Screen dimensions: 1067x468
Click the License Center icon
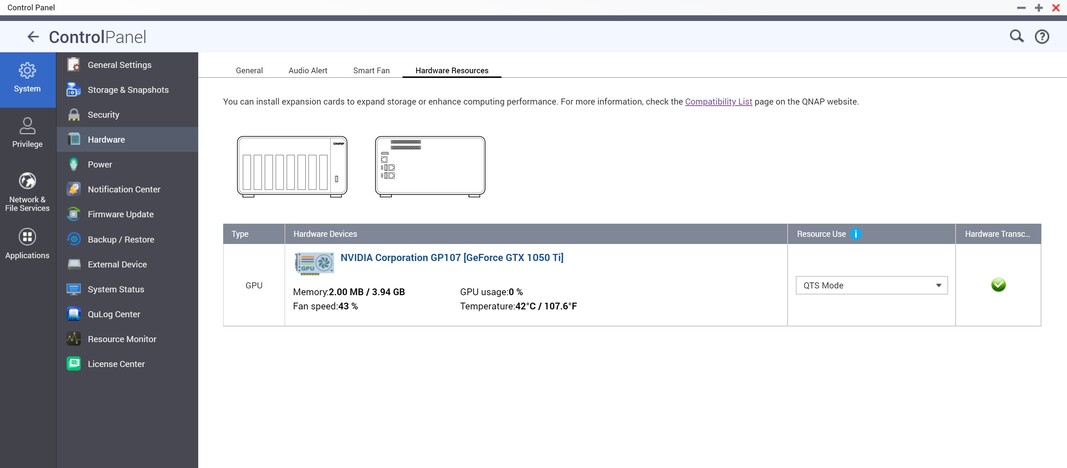(x=74, y=364)
